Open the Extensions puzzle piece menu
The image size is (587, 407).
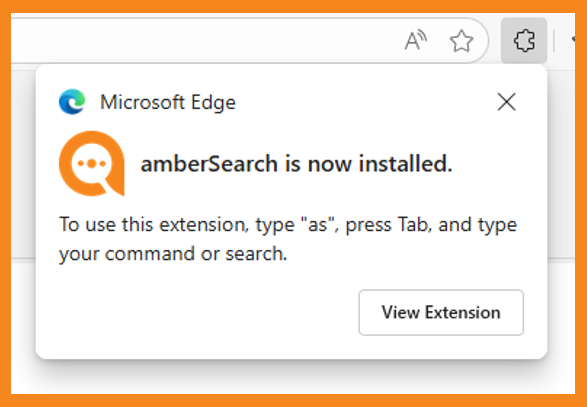pyautogui.click(x=524, y=40)
